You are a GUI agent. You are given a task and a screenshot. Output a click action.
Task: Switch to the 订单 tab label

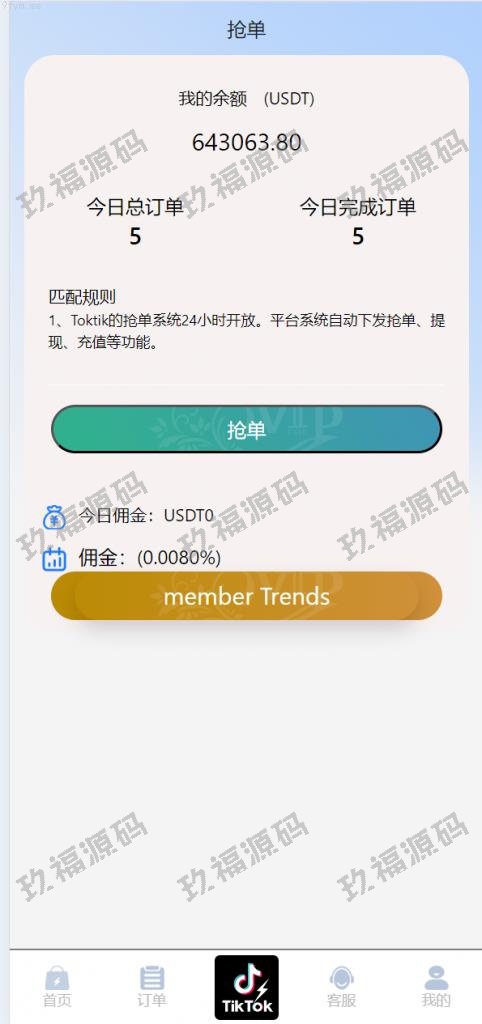[x=152, y=1000]
